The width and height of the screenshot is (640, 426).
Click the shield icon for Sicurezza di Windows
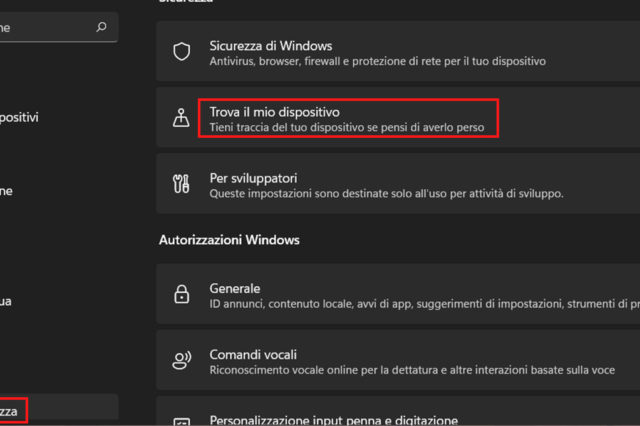point(182,53)
